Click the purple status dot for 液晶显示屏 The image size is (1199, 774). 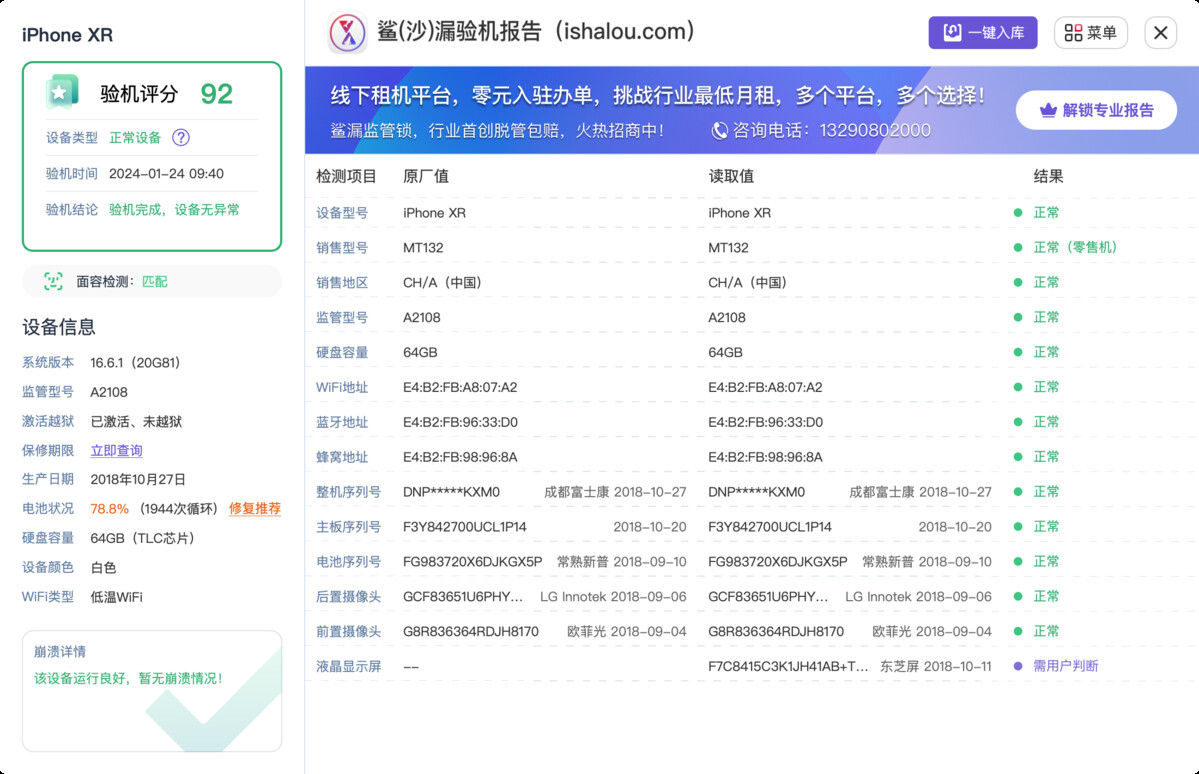pos(1018,666)
